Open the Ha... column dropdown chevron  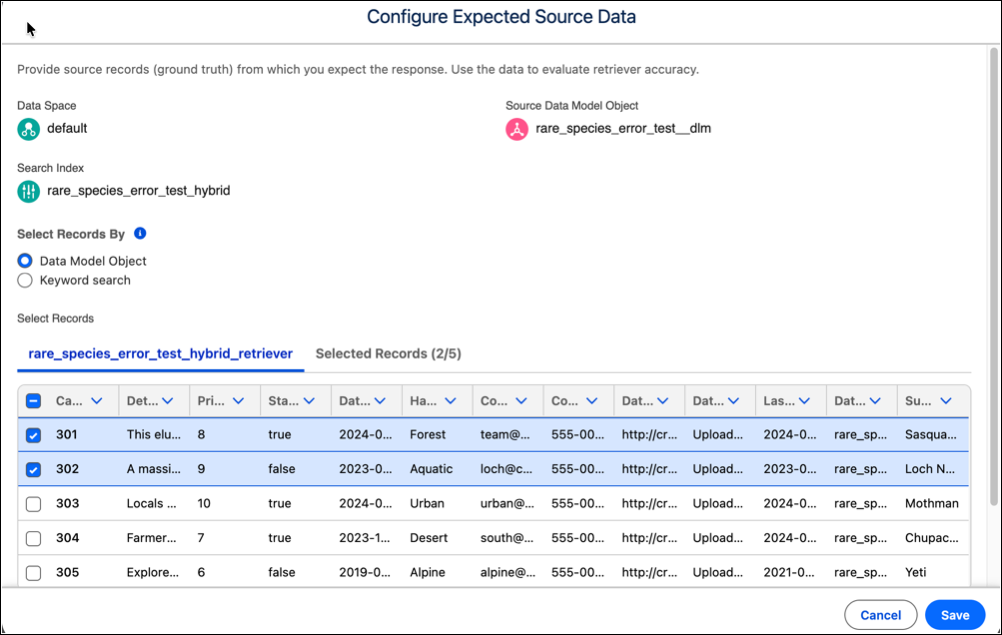click(x=451, y=401)
